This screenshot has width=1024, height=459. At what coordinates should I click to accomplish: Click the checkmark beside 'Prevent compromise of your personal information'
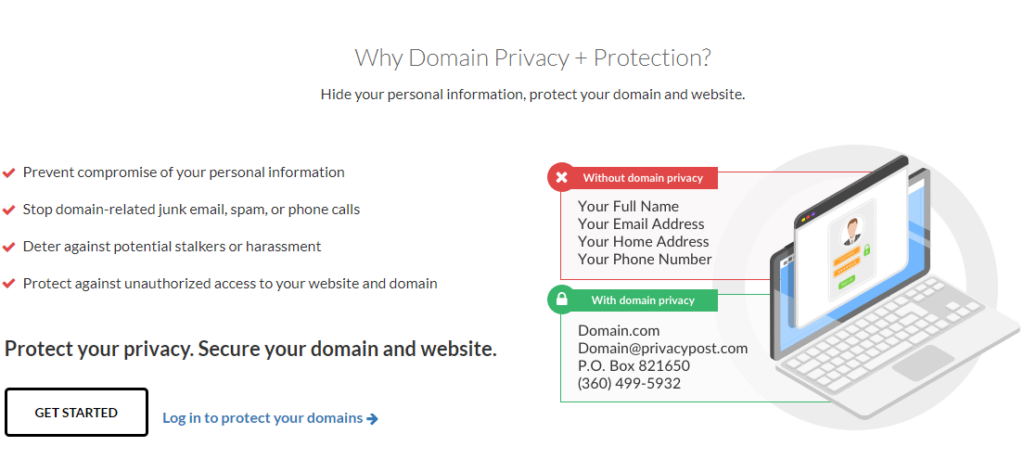click(9, 172)
